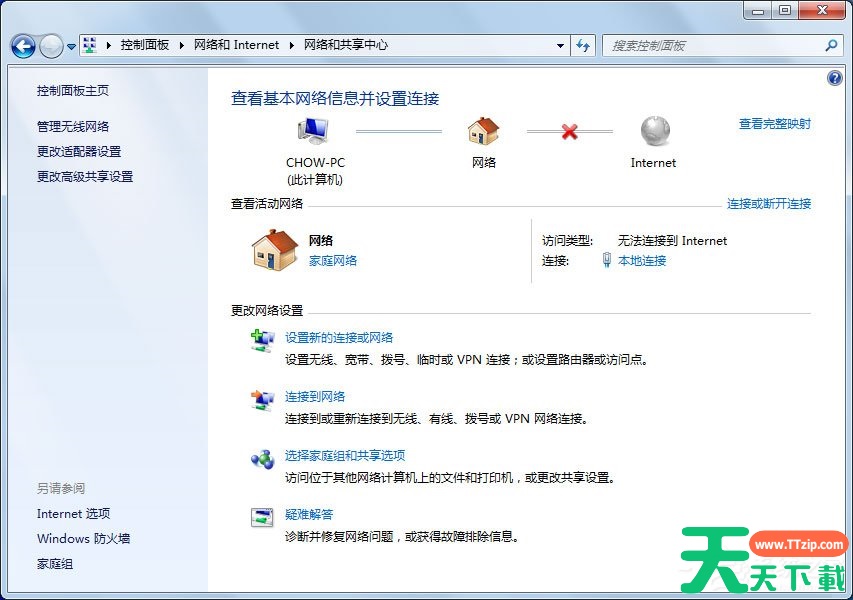Open address bar history dropdown arrow
The width and height of the screenshot is (853, 600).
[560, 46]
